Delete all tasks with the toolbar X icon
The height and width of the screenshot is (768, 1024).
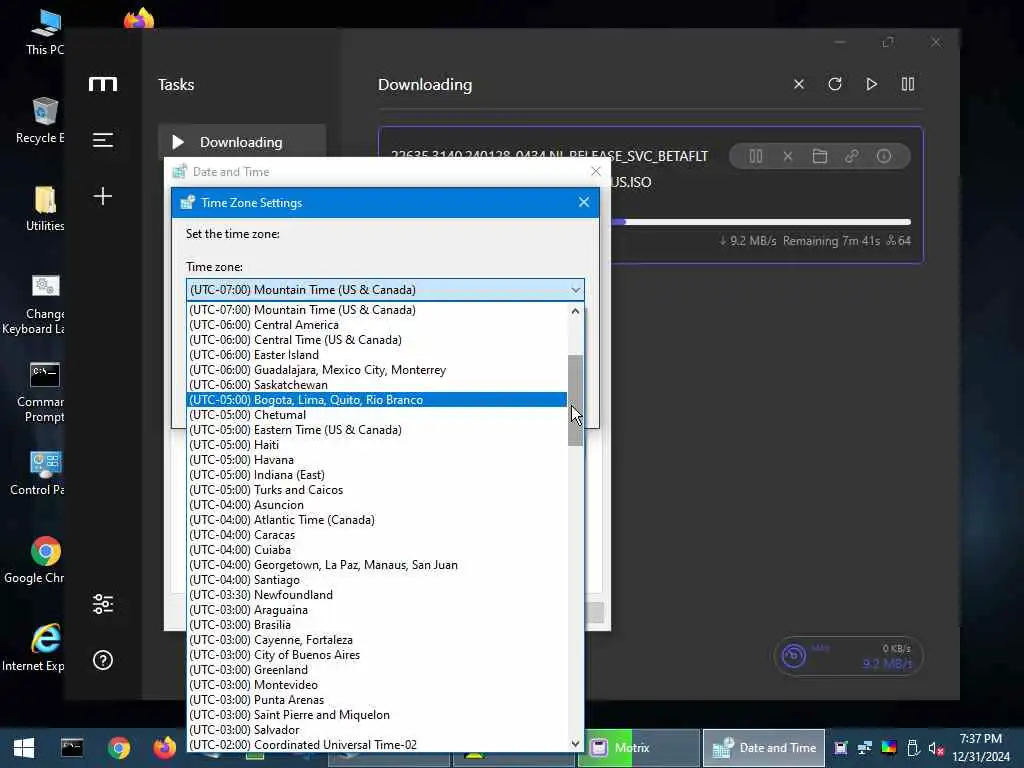click(799, 84)
